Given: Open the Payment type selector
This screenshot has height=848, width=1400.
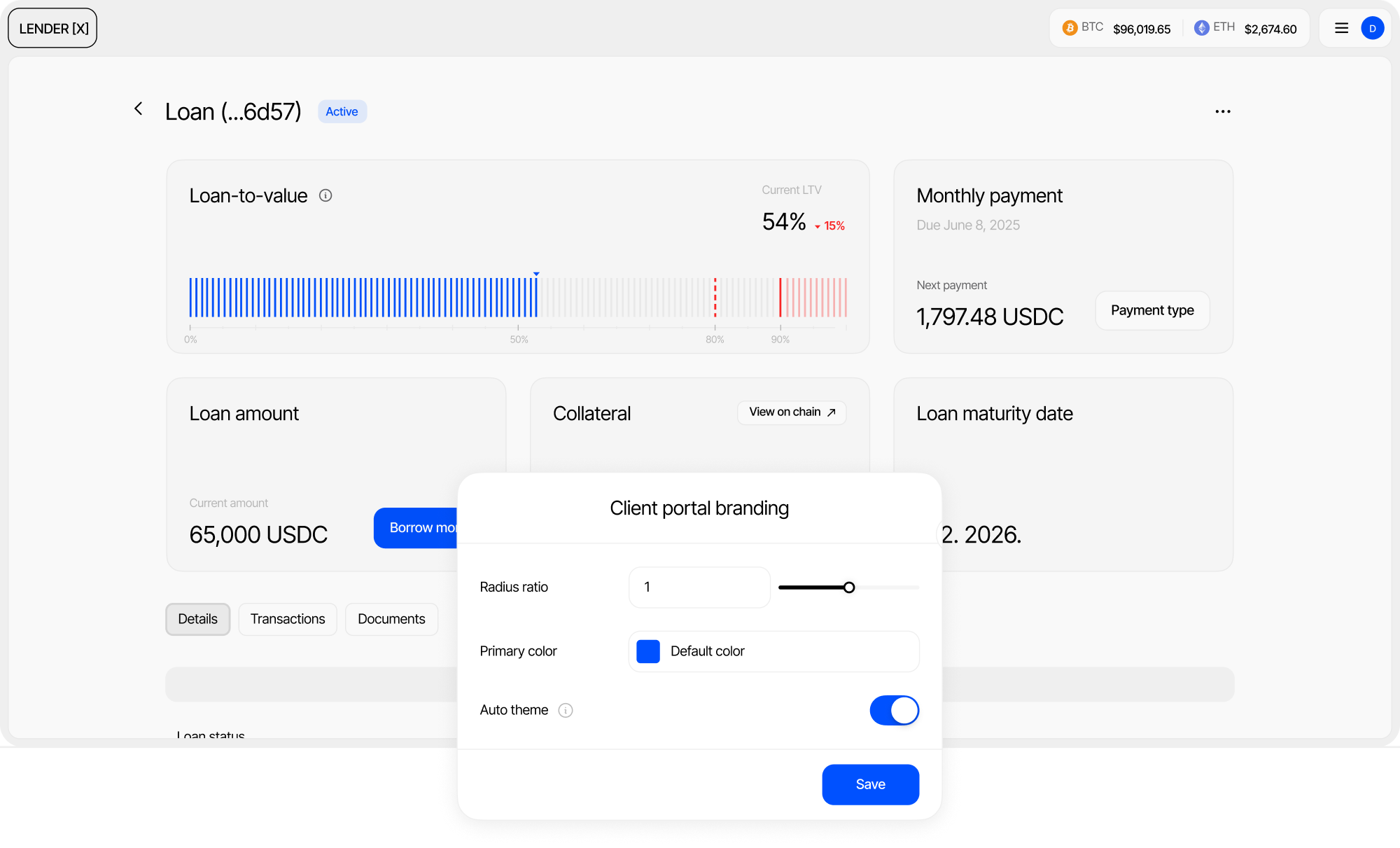Looking at the screenshot, I should click(1151, 310).
